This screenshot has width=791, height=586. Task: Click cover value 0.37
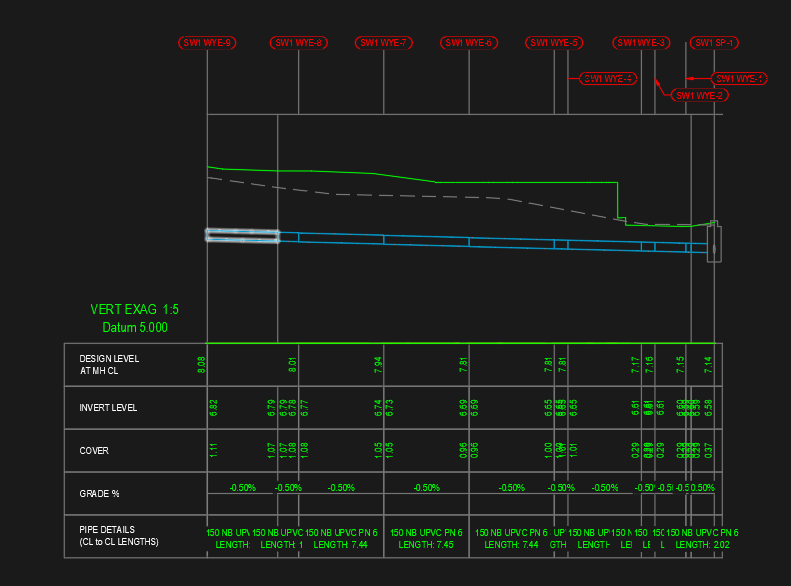tap(708, 450)
